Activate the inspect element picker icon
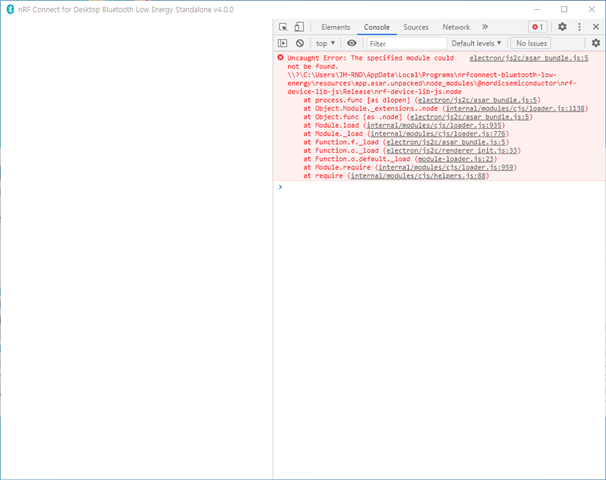This screenshot has width=606, height=480. pyautogui.click(x=283, y=27)
